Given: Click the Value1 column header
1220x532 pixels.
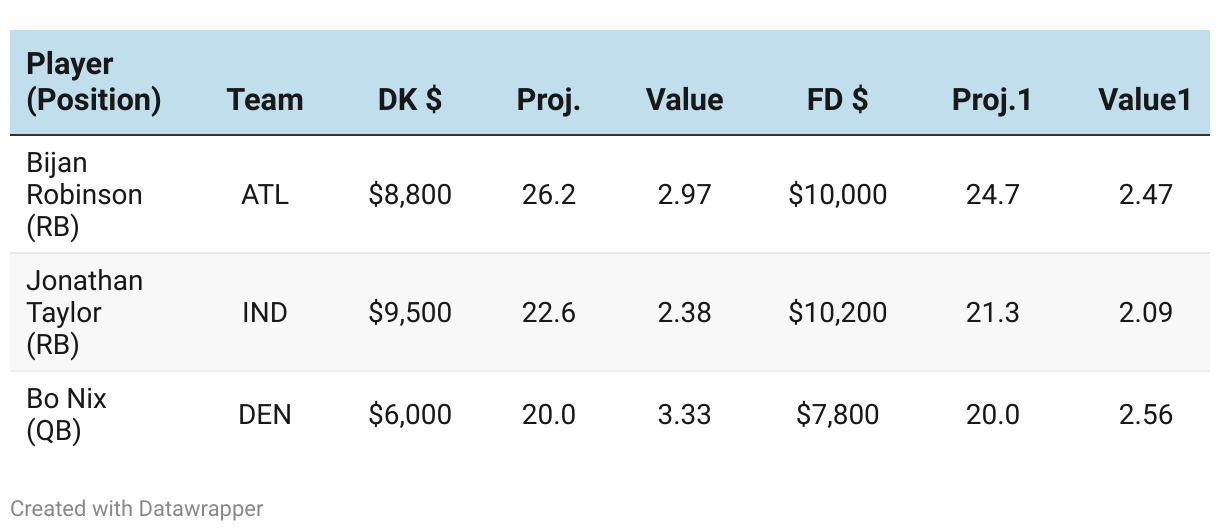Looking at the screenshot, I should tap(1144, 100).
